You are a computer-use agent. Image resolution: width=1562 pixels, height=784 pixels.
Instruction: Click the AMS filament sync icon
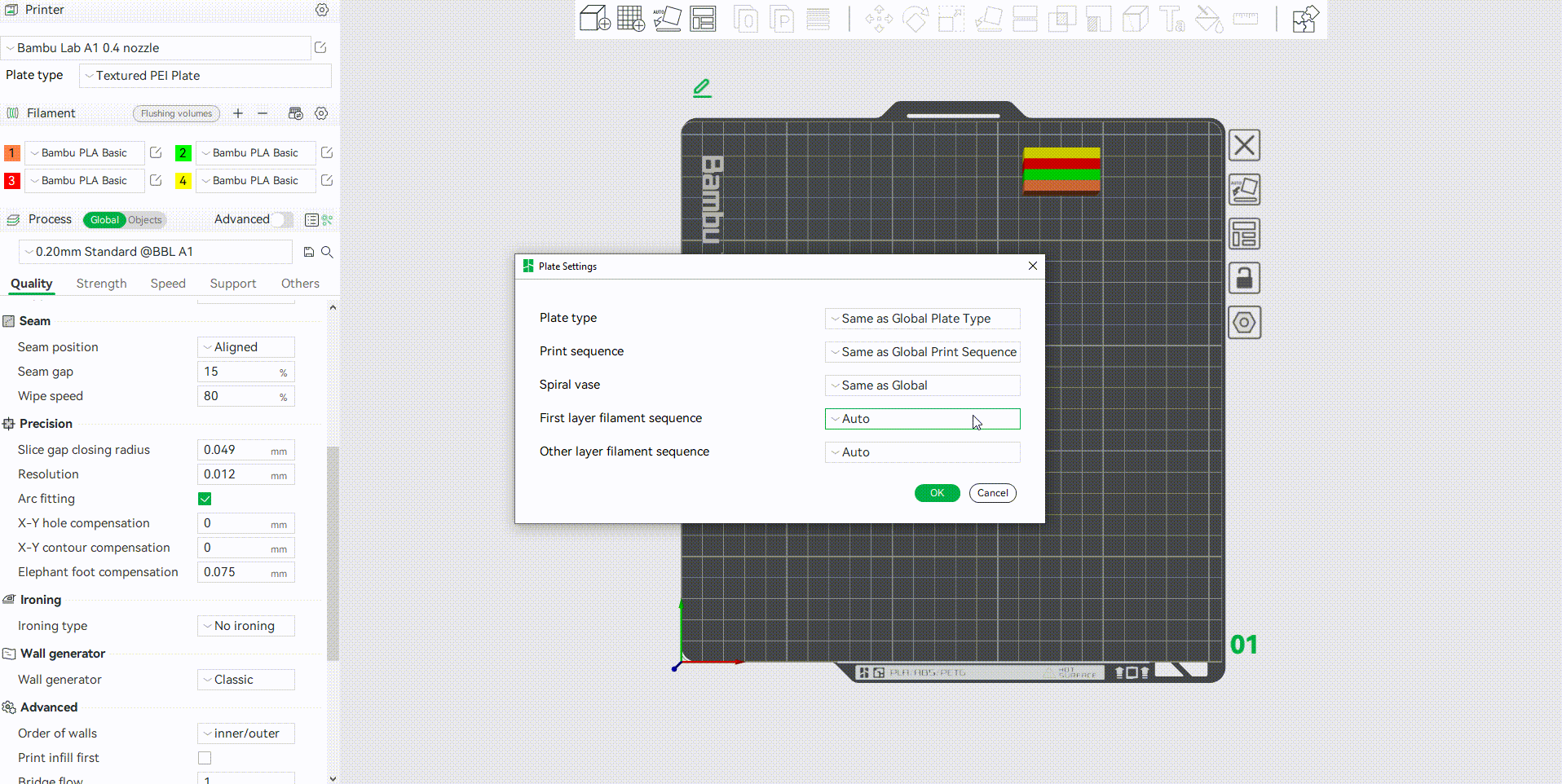[296, 113]
